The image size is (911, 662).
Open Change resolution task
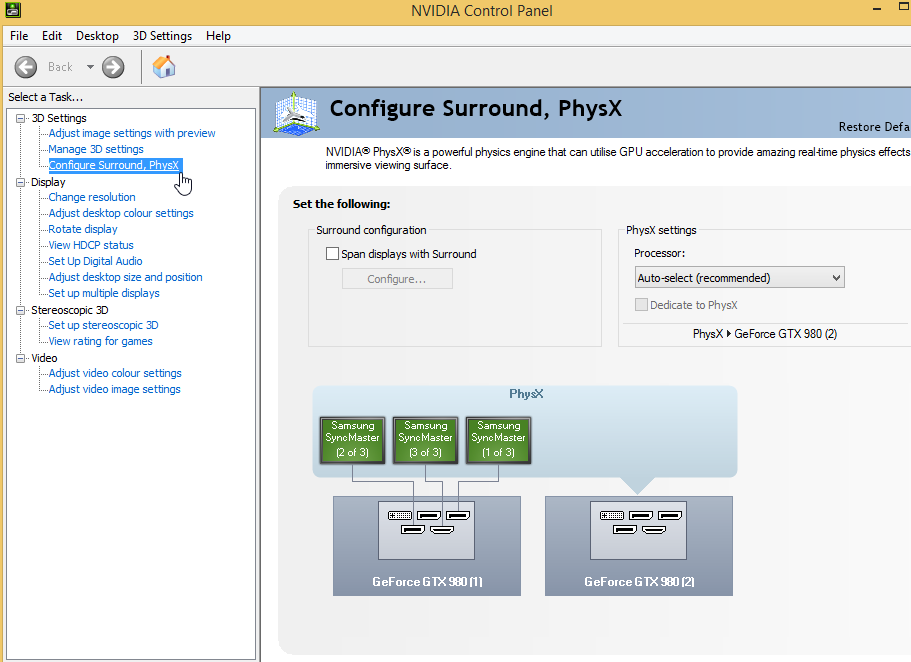pyautogui.click(x=92, y=197)
